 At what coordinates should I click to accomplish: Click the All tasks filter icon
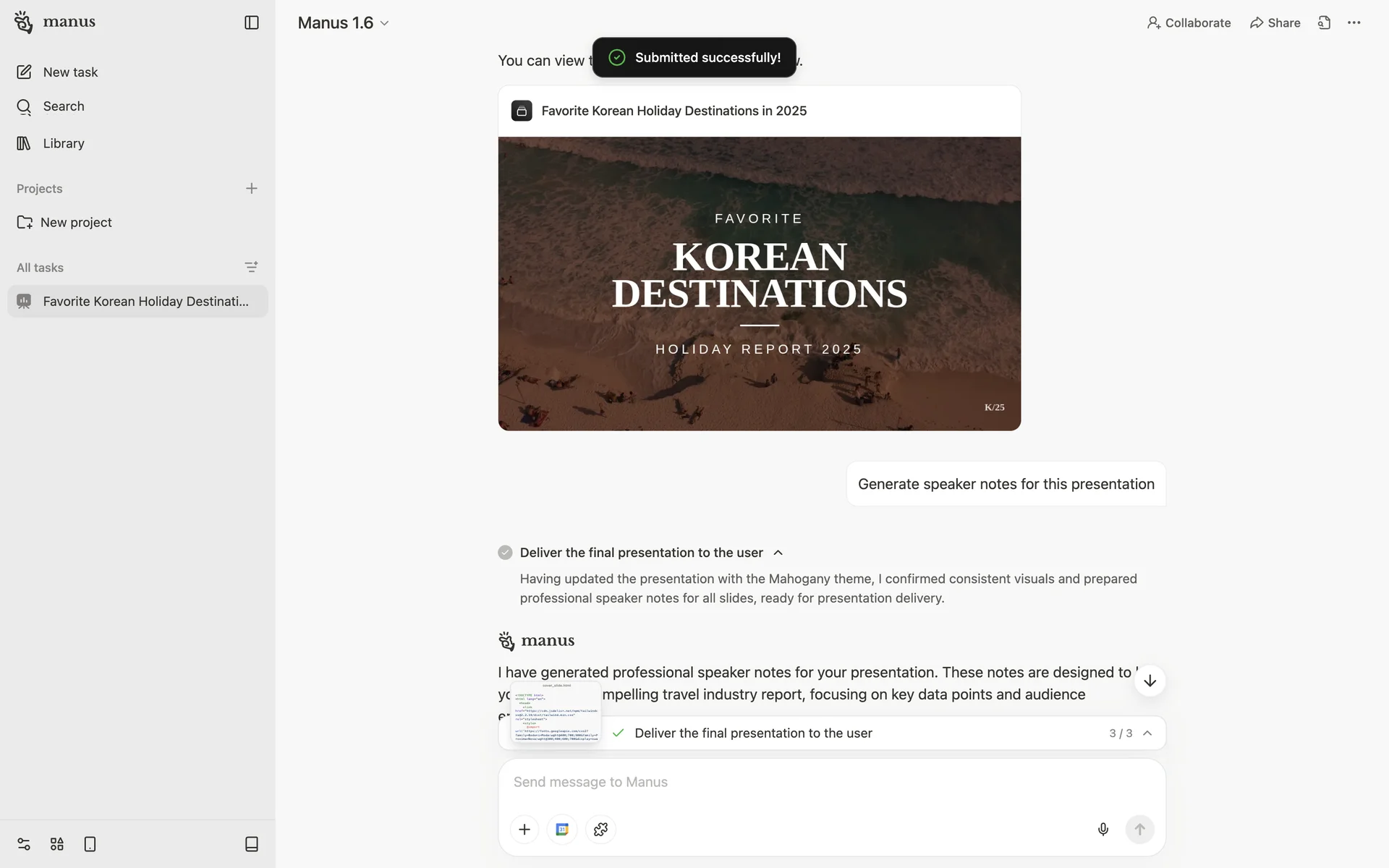251,267
